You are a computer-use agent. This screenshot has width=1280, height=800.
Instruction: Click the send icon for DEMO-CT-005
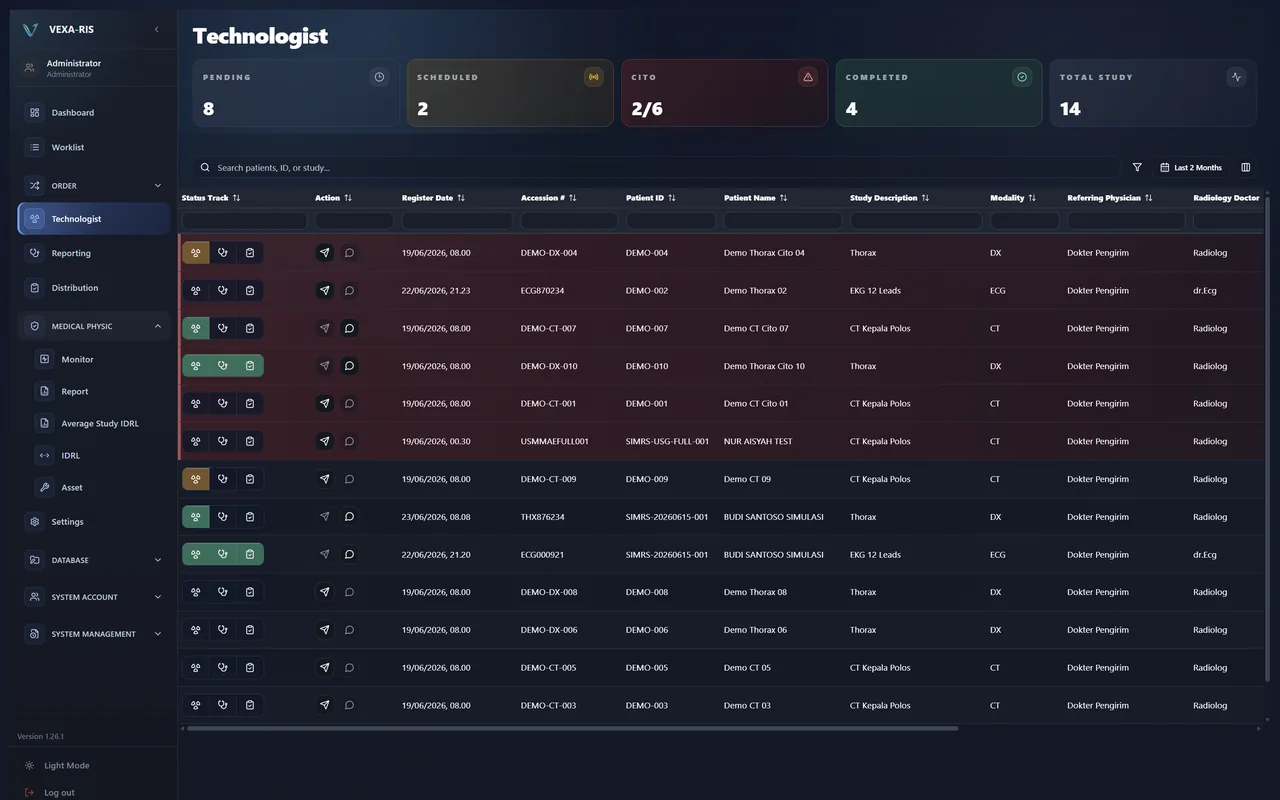[324, 667]
